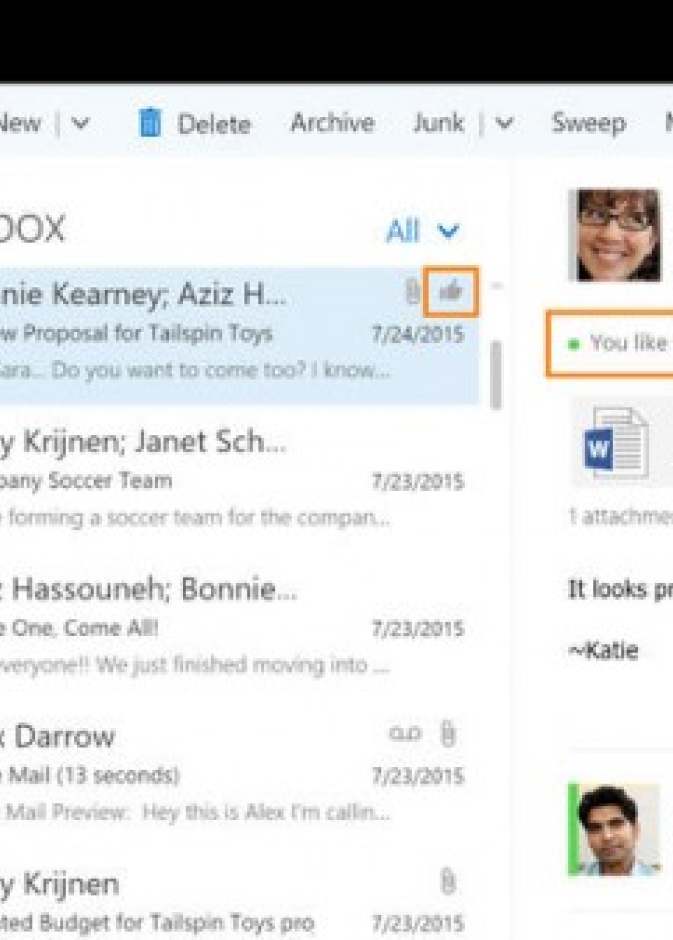The width and height of the screenshot is (673, 940).
Task: Click the Delete label in the toolbar
Action: [214, 125]
